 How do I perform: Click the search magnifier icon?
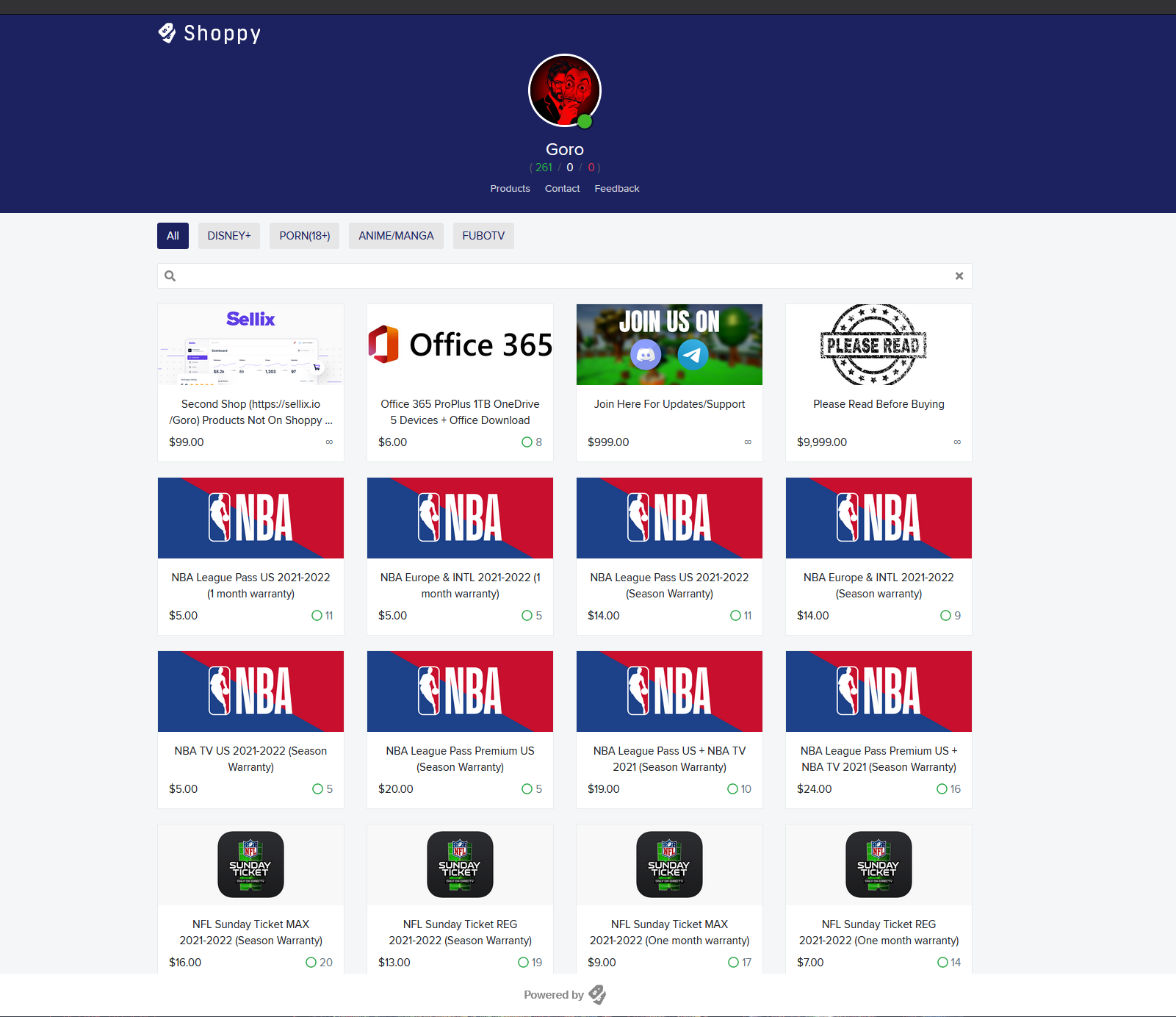click(170, 276)
